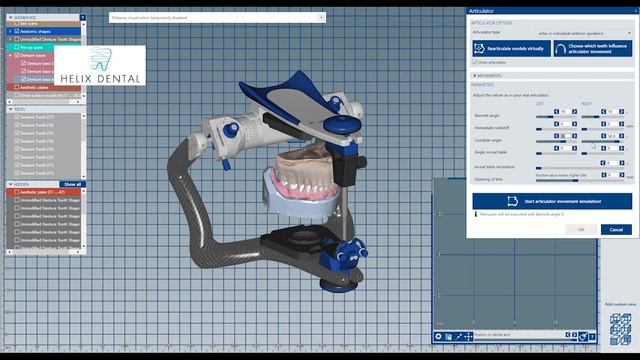Decrease left Condylar angle value
Image resolution: width=640 pixels, height=360 pixels.
[556, 136]
